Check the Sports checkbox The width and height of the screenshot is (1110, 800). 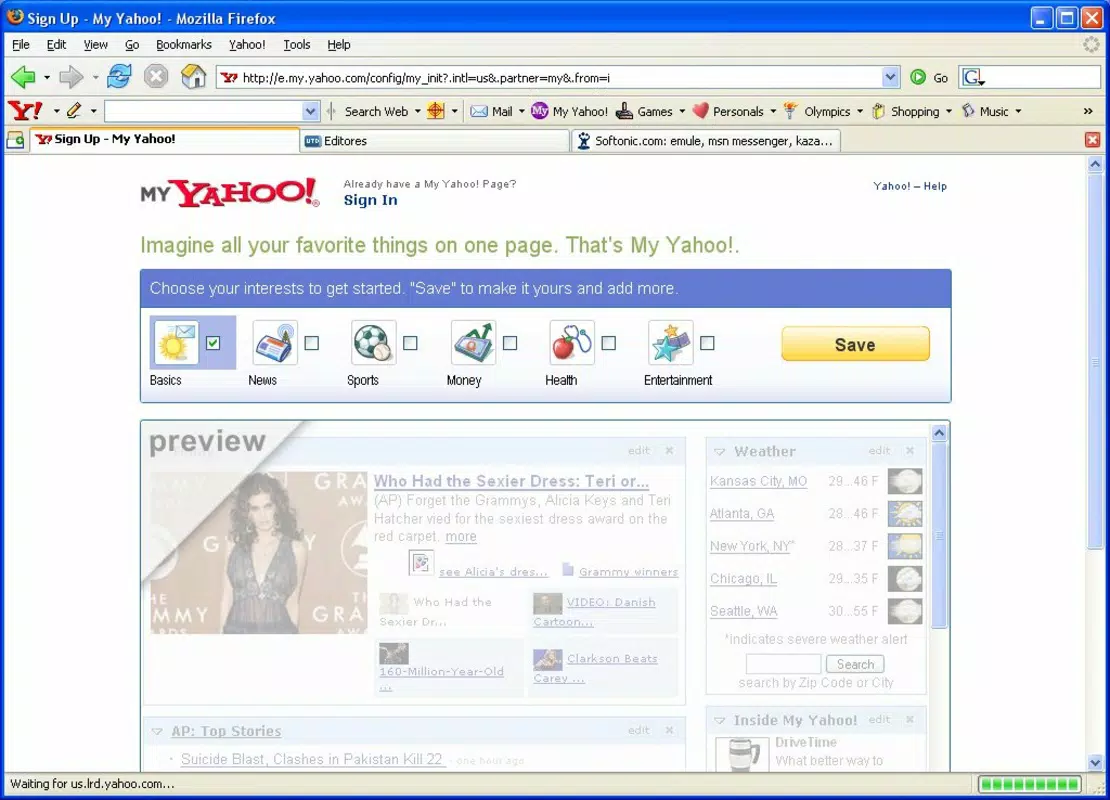point(410,343)
